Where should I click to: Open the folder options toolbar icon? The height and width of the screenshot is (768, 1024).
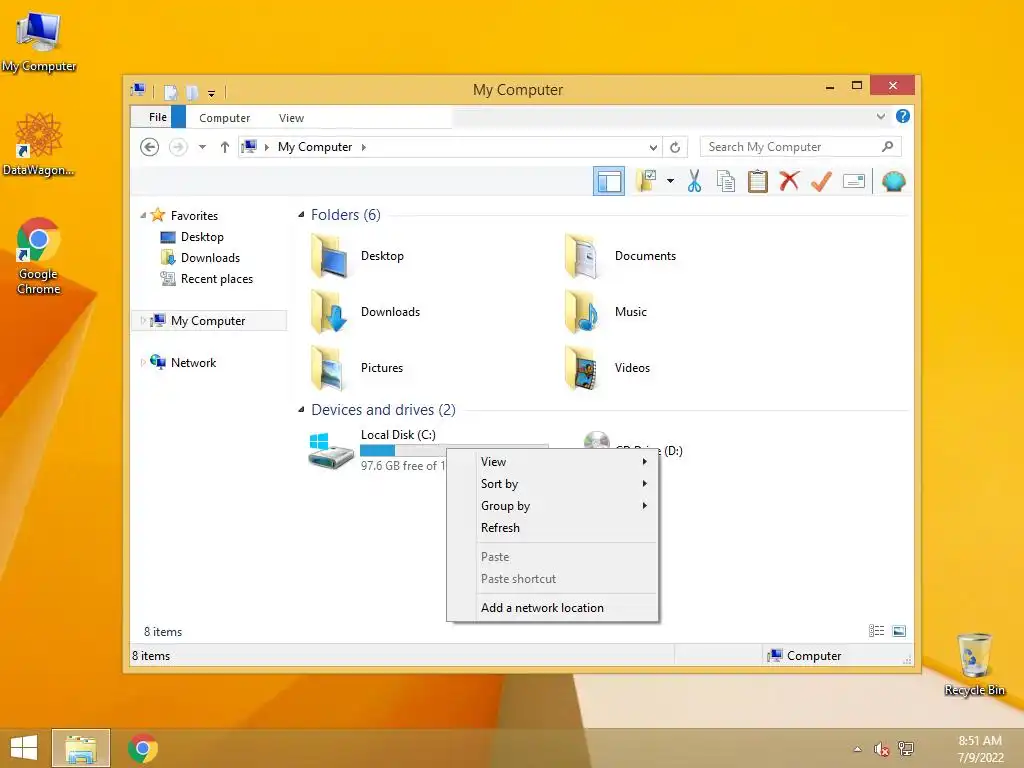(646, 181)
